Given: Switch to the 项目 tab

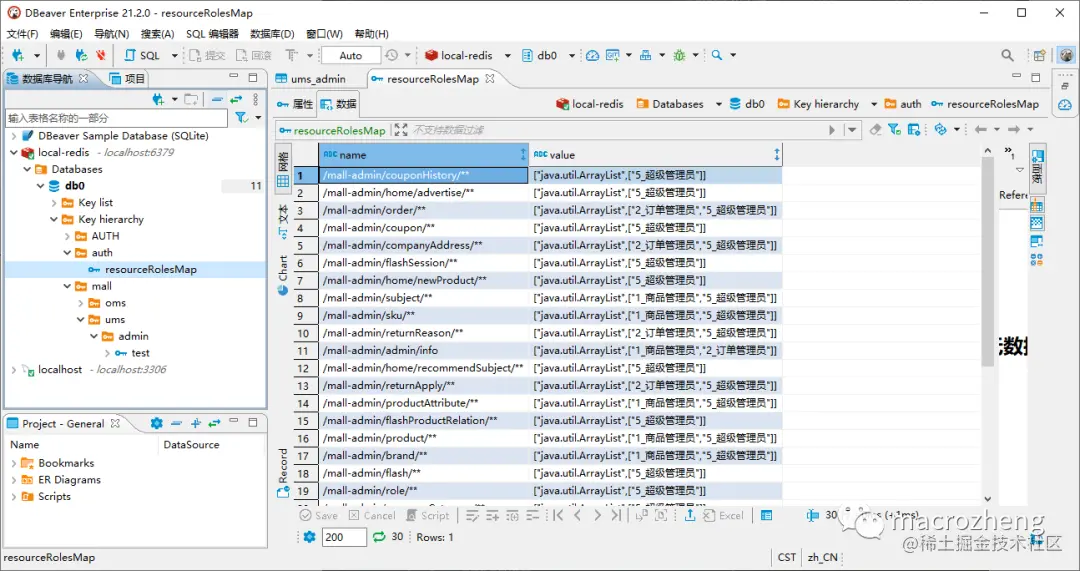Looking at the screenshot, I should point(128,79).
